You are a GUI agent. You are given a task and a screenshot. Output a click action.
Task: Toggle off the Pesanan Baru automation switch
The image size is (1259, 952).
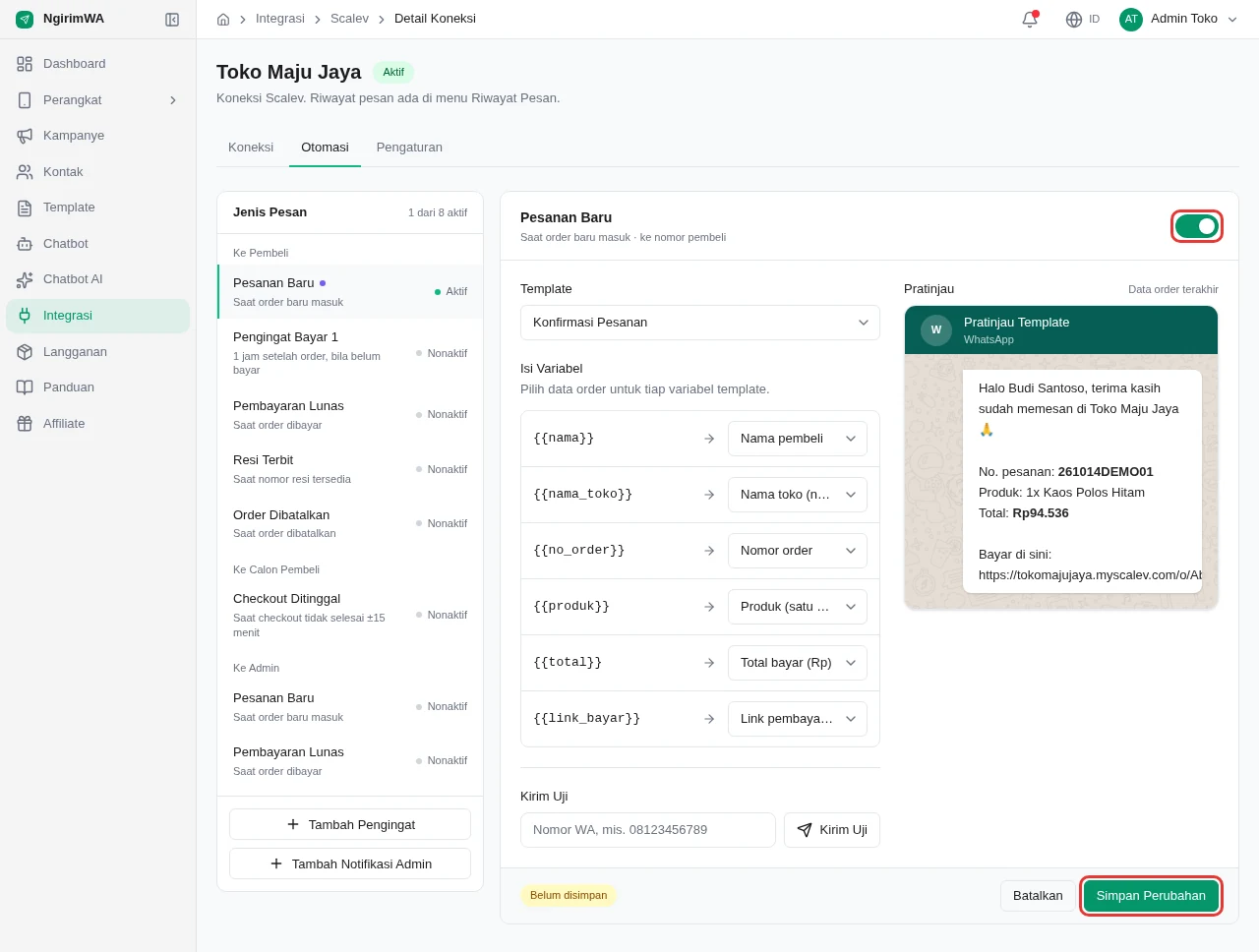pos(1196,226)
